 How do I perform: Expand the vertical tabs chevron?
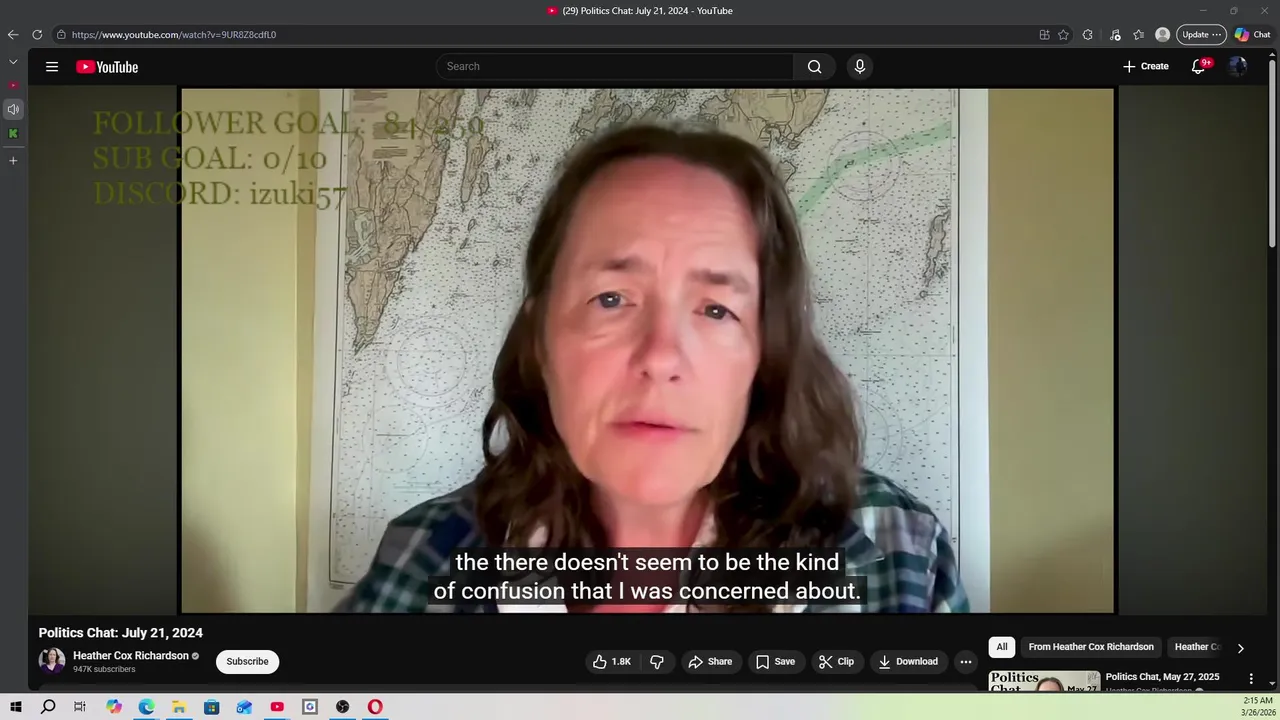[x=13, y=62]
